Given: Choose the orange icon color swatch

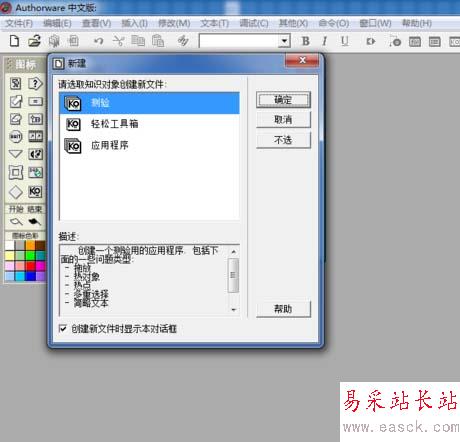Looking at the screenshot, I should point(30,245).
